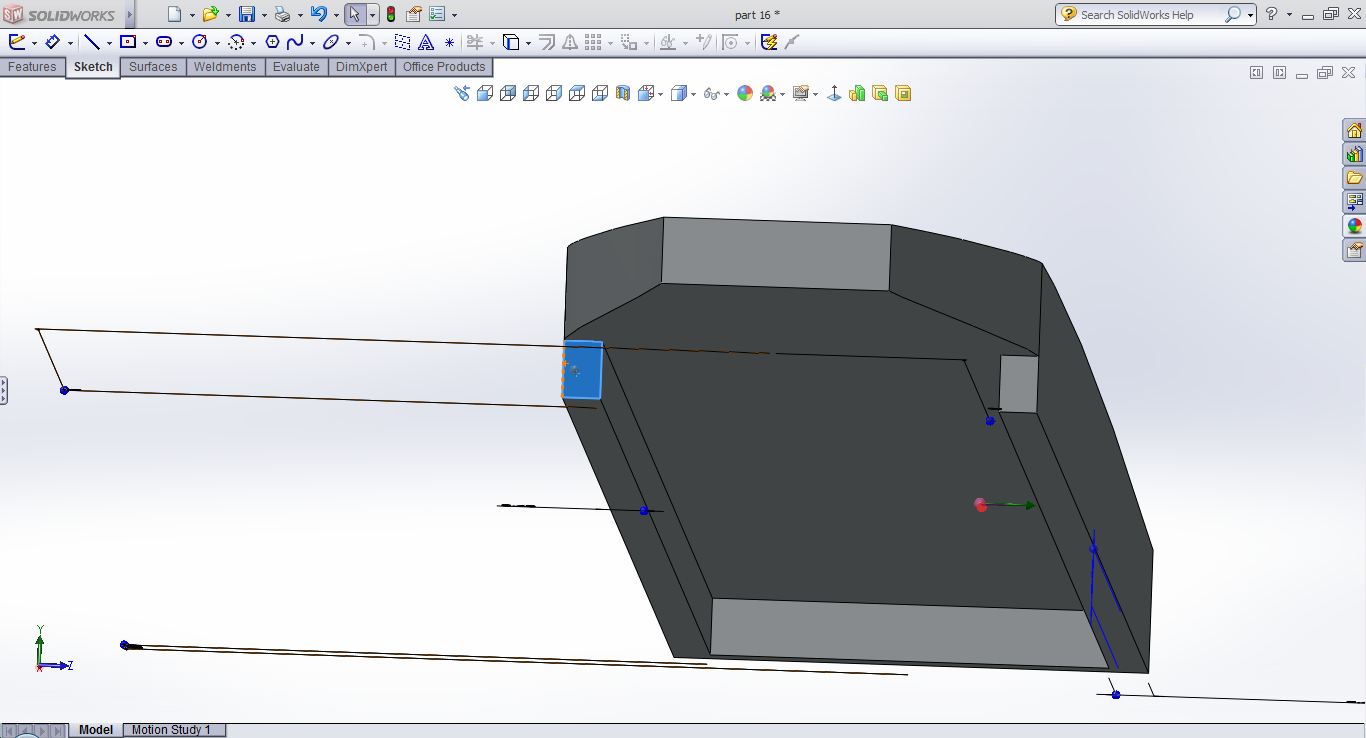Toggle the Rapid Sketch button
This screenshot has width=1366, height=738.
tap(768, 42)
